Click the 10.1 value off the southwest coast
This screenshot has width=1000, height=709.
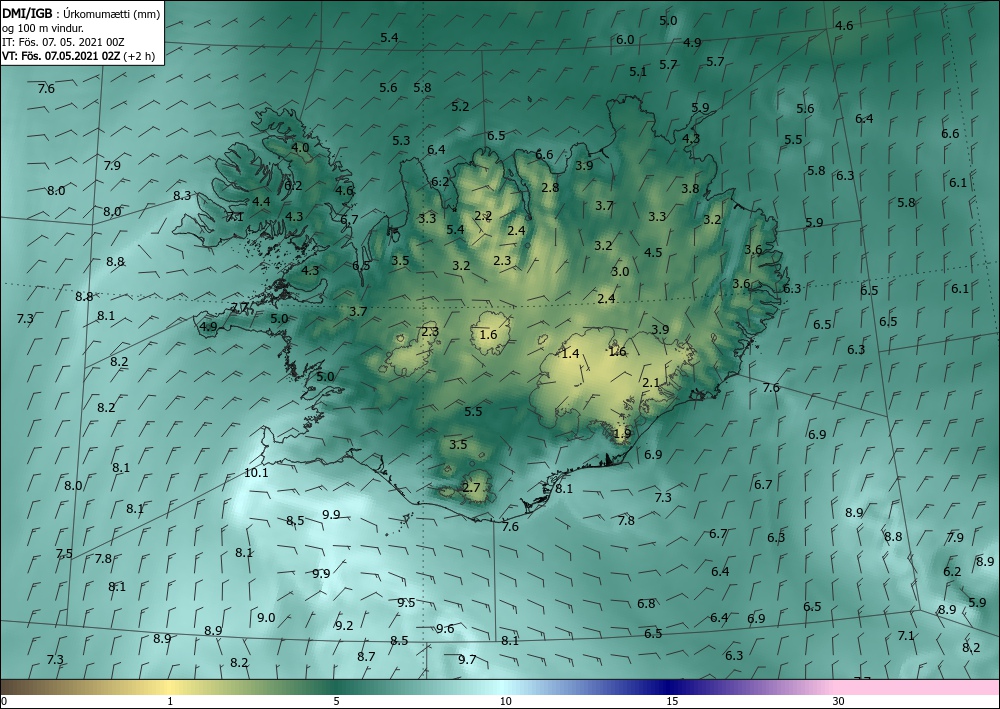(256, 473)
